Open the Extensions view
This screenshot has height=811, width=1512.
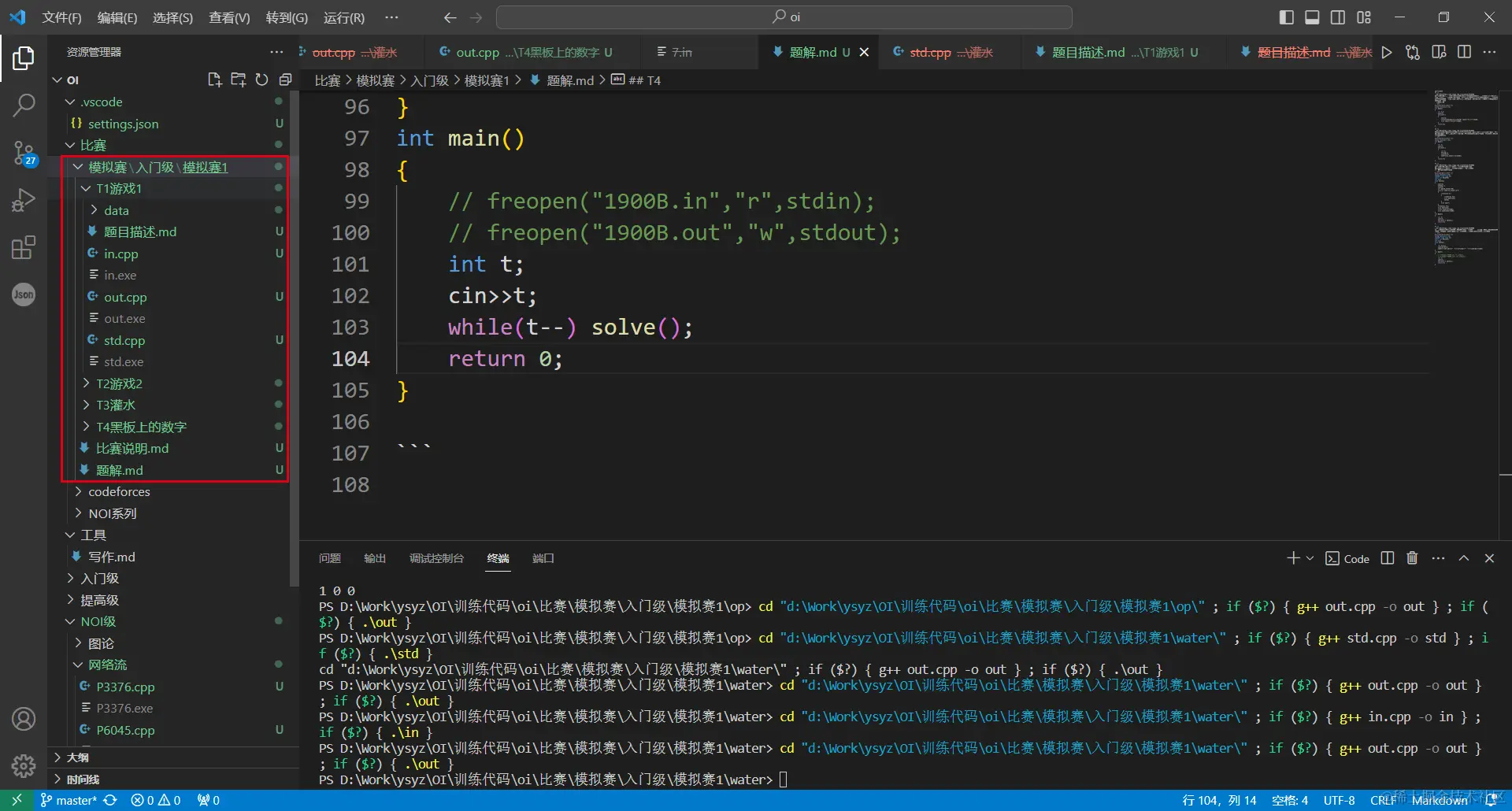24,247
